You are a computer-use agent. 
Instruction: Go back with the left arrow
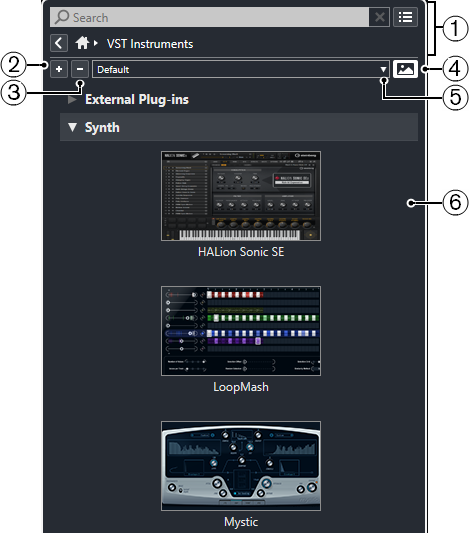point(59,43)
